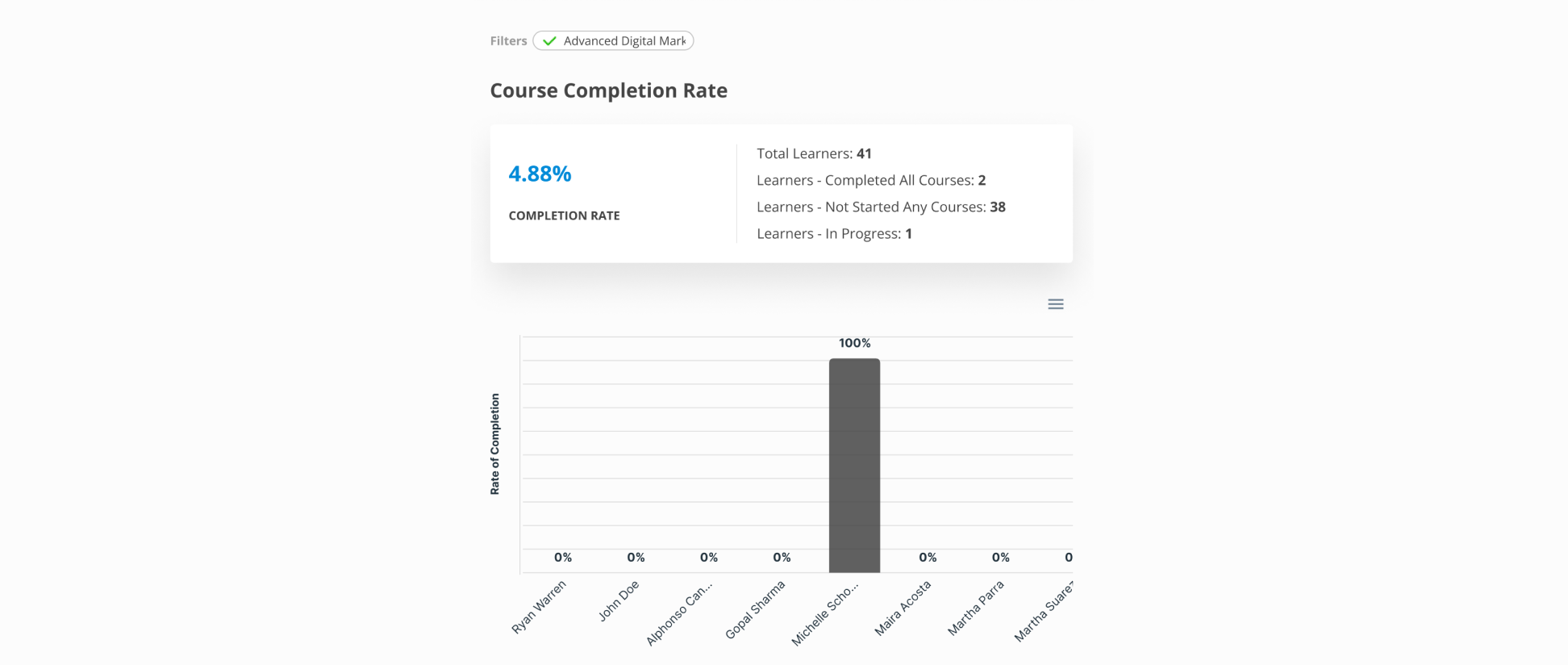
Task: Click the Martha Parra axis label
Action: pyautogui.click(x=975, y=608)
